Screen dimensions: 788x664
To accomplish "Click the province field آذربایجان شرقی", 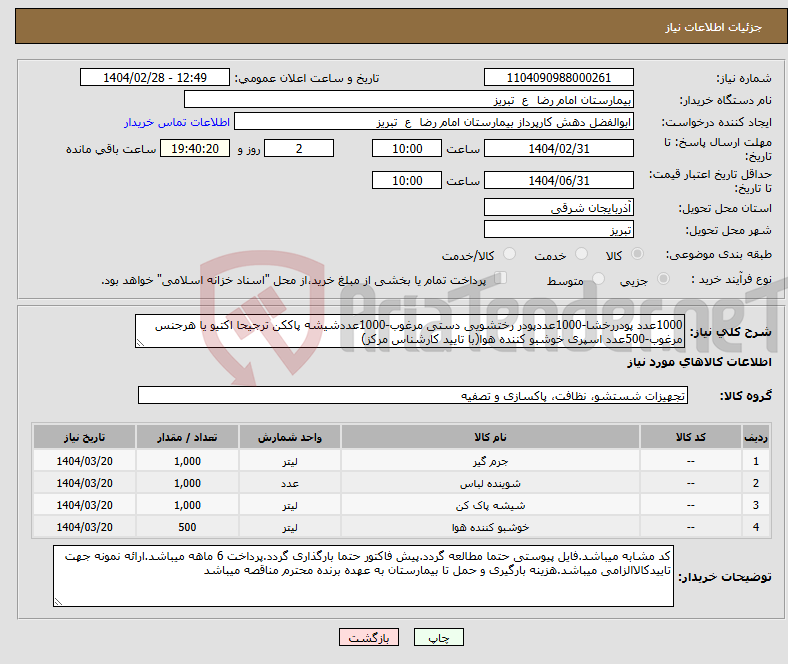I will click(558, 207).
